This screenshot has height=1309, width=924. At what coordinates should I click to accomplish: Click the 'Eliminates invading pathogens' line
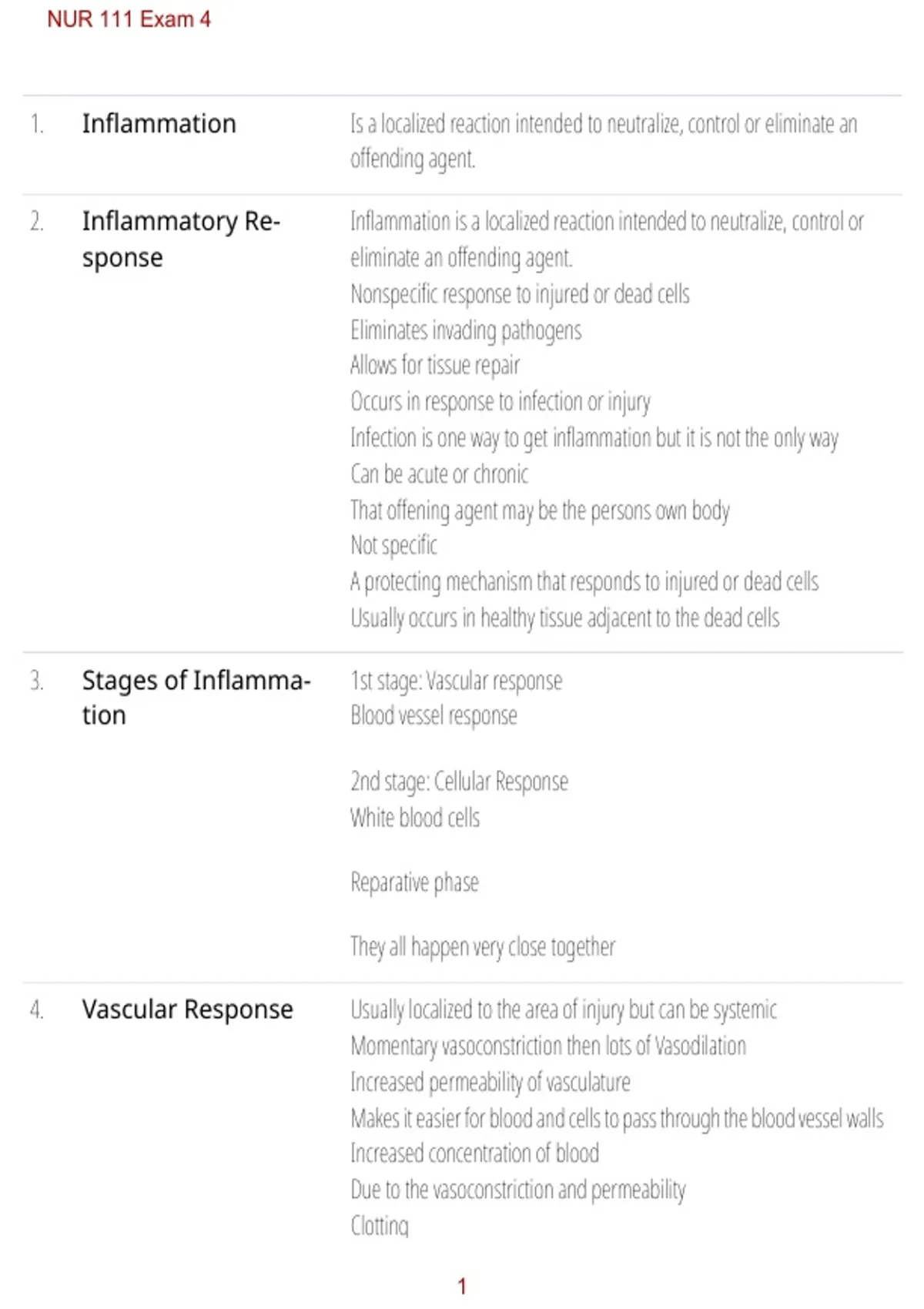[466, 330]
